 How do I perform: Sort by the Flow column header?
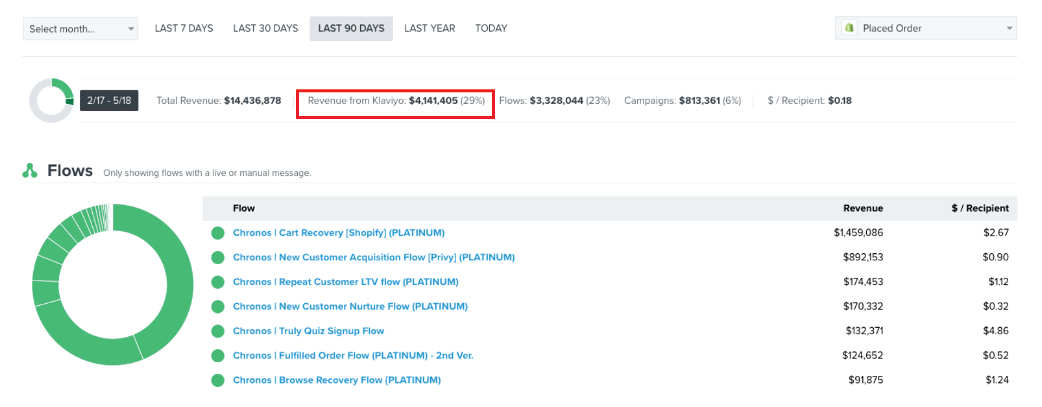pos(244,208)
